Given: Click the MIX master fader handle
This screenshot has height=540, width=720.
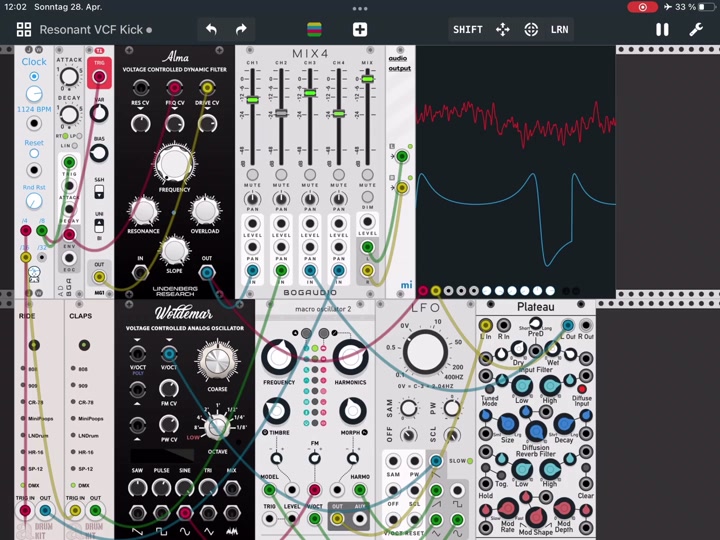Looking at the screenshot, I should tap(367, 79).
